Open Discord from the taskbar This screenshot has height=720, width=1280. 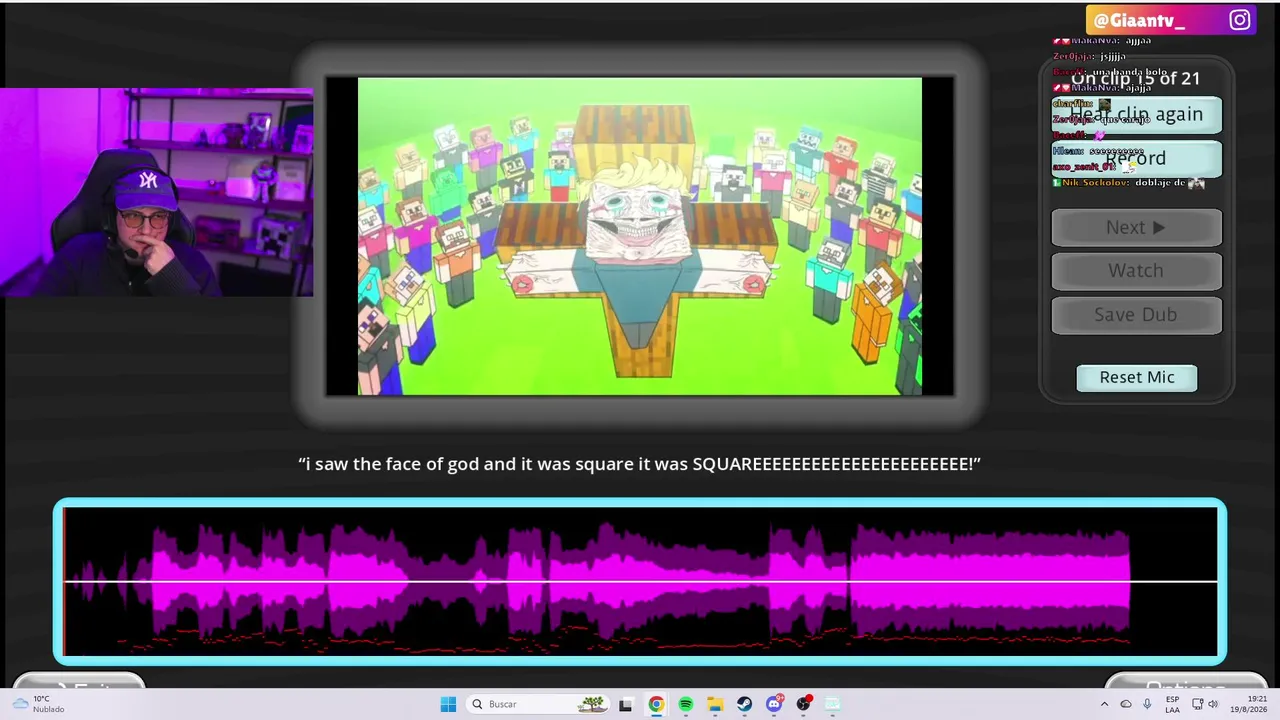[775, 704]
